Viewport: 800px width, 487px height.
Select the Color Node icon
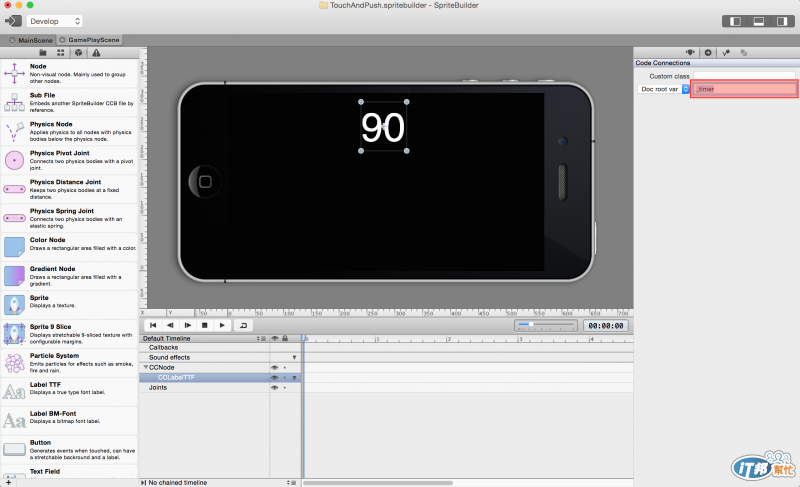[x=14, y=247]
